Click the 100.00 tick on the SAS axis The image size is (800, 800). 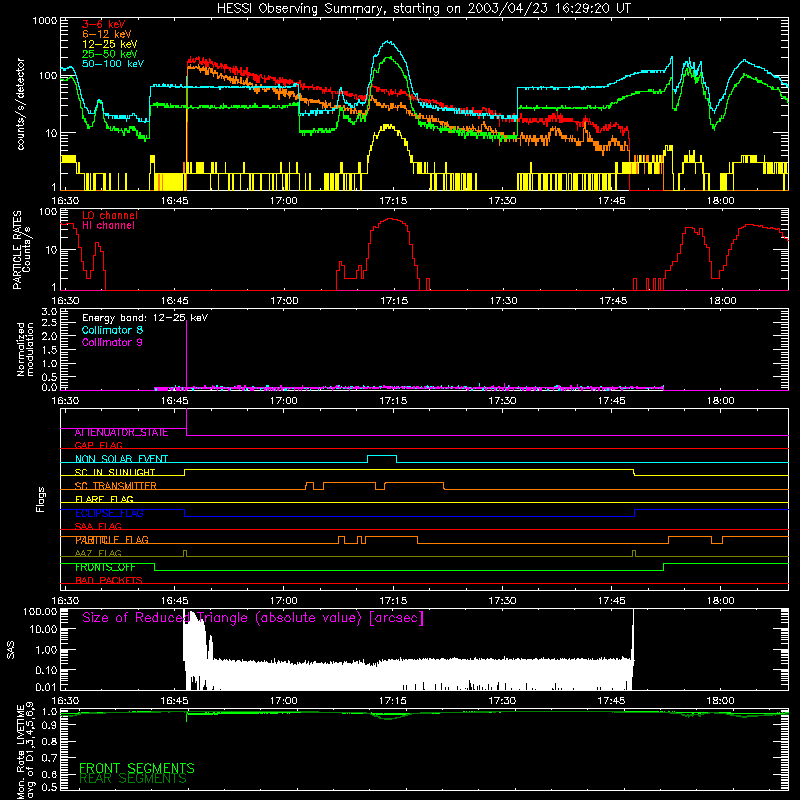click(40, 611)
